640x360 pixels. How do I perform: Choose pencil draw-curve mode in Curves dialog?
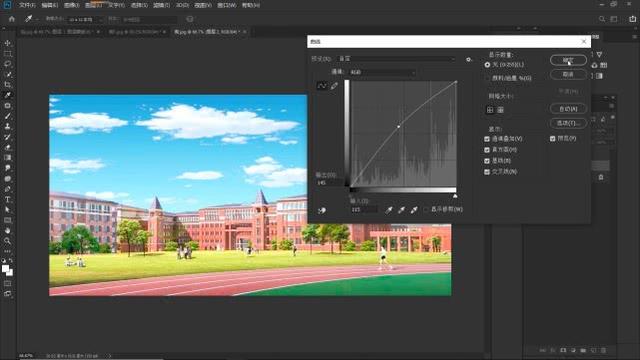pos(334,86)
